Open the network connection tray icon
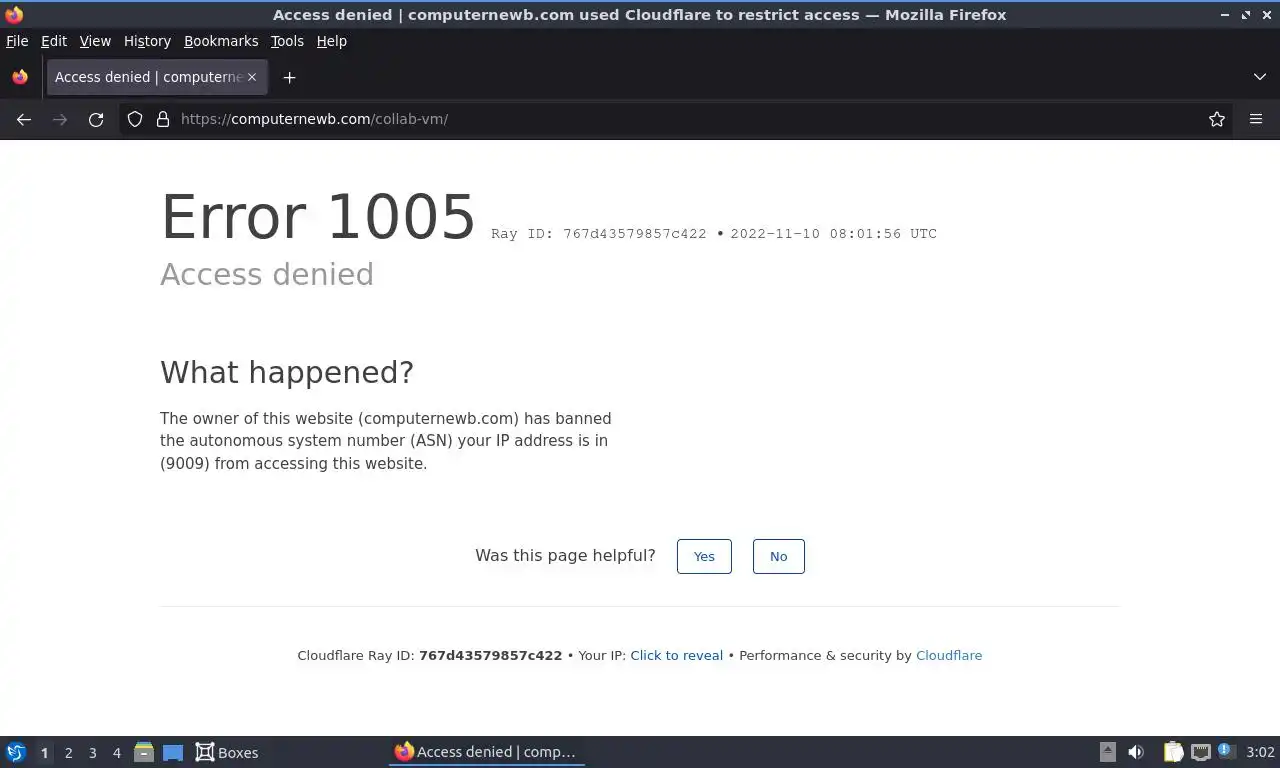1280x768 pixels. pyautogui.click(x=1200, y=752)
